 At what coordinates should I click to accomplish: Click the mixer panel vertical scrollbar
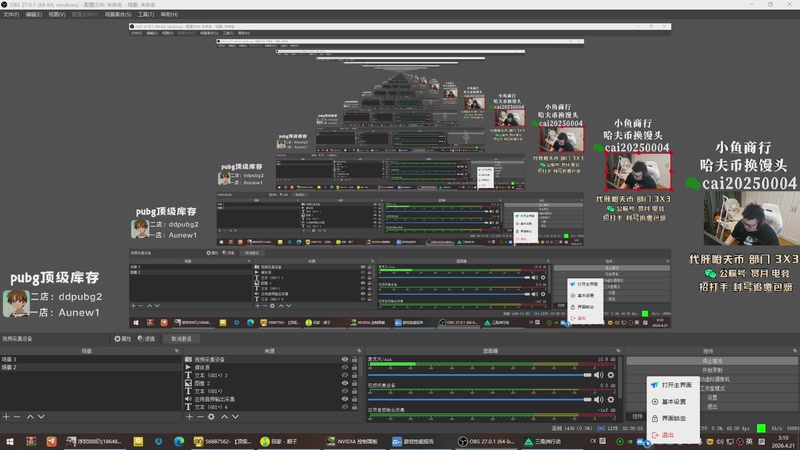pos(620,378)
